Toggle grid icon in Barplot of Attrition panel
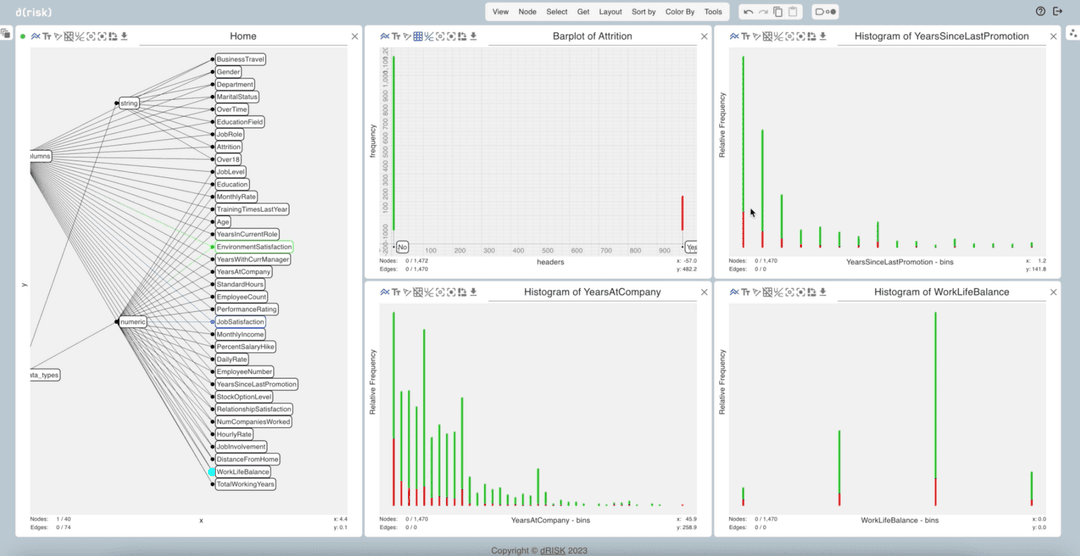This screenshot has height=556, width=1080. [418, 37]
